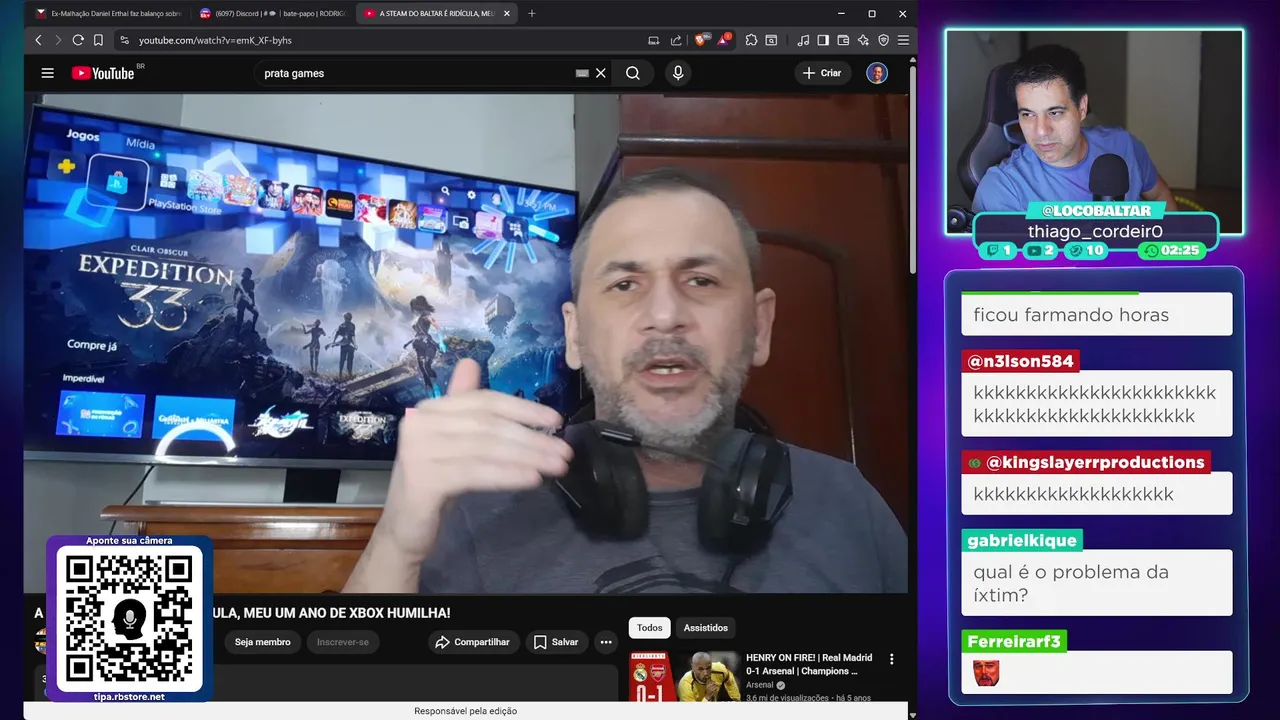
Task: Click the share icon in address bar
Action: pyautogui.click(x=676, y=40)
